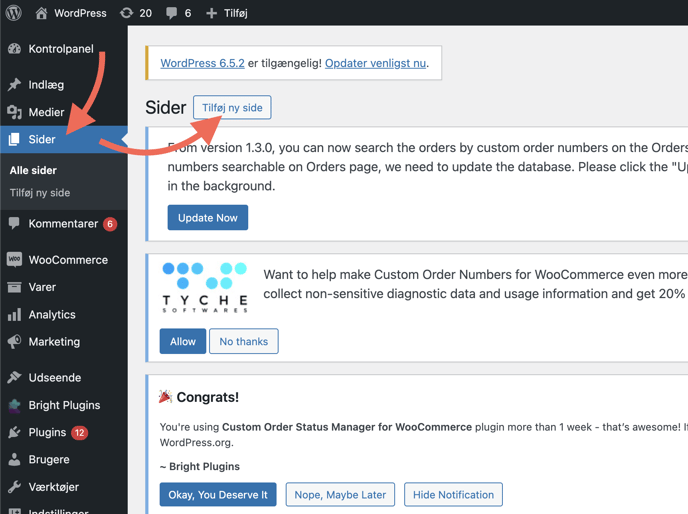Open Brugere users menu
The height and width of the screenshot is (514, 688).
(49, 460)
